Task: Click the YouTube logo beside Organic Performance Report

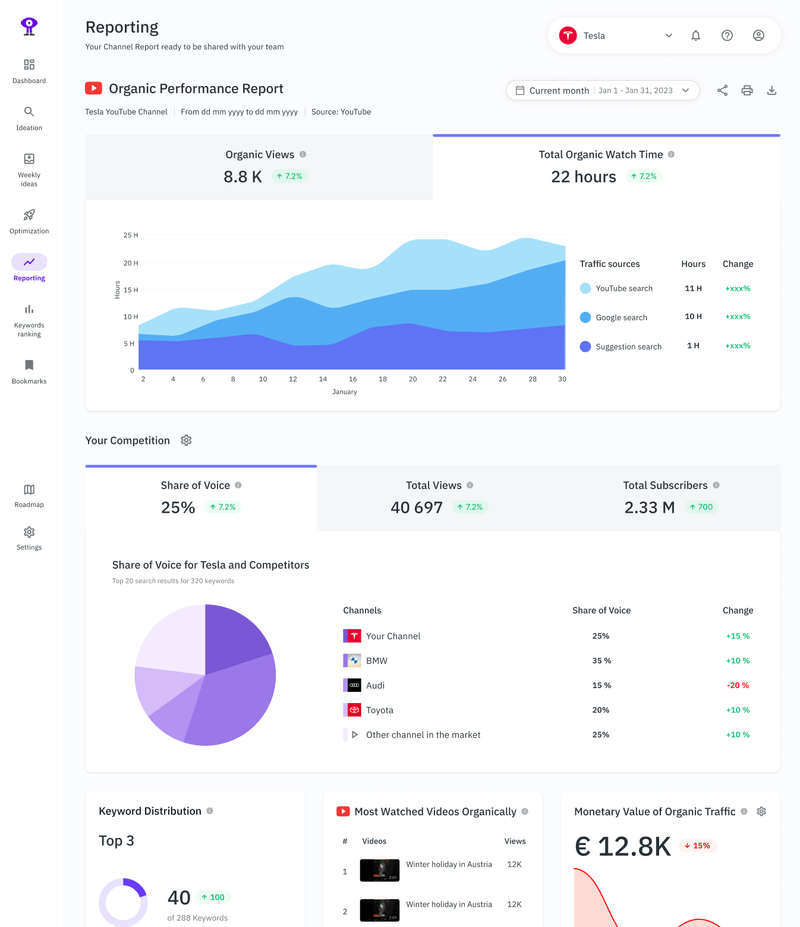Action: coord(93,88)
